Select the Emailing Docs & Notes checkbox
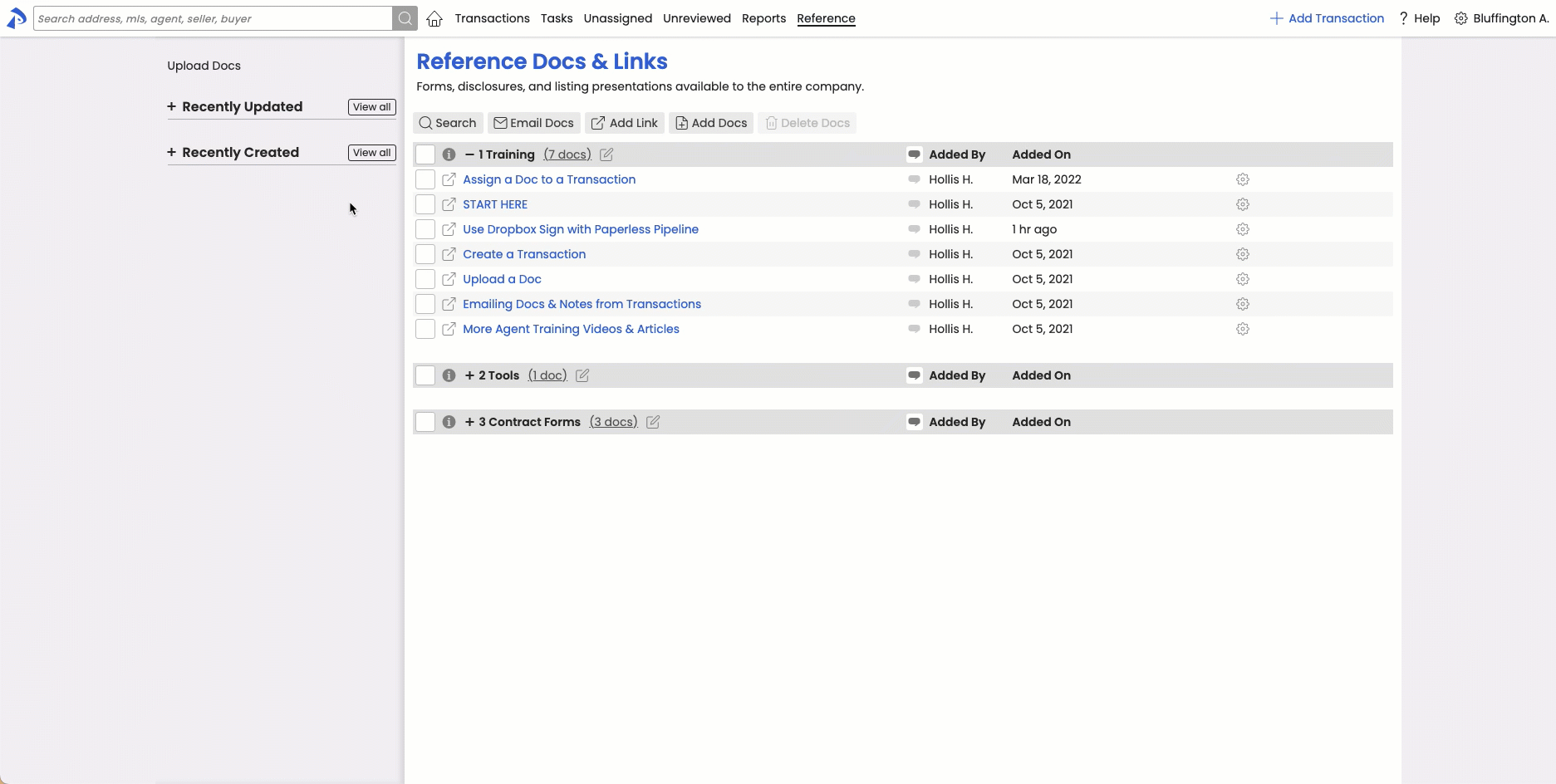 click(x=425, y=304)
